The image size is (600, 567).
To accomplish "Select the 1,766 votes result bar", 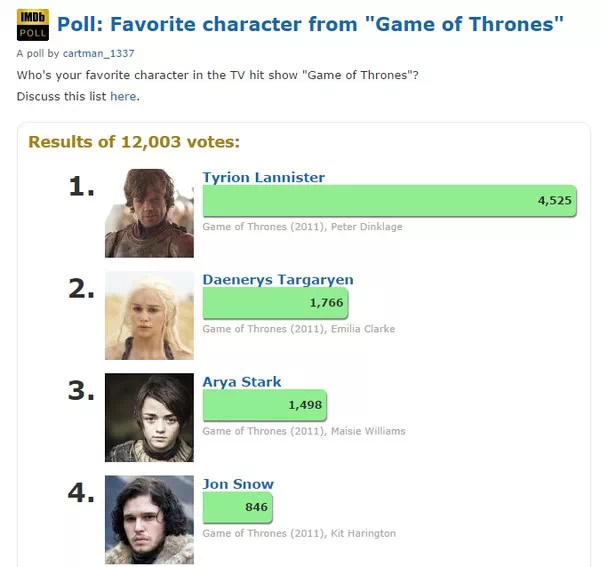I will pyautogui.click(x=276, y=303).
